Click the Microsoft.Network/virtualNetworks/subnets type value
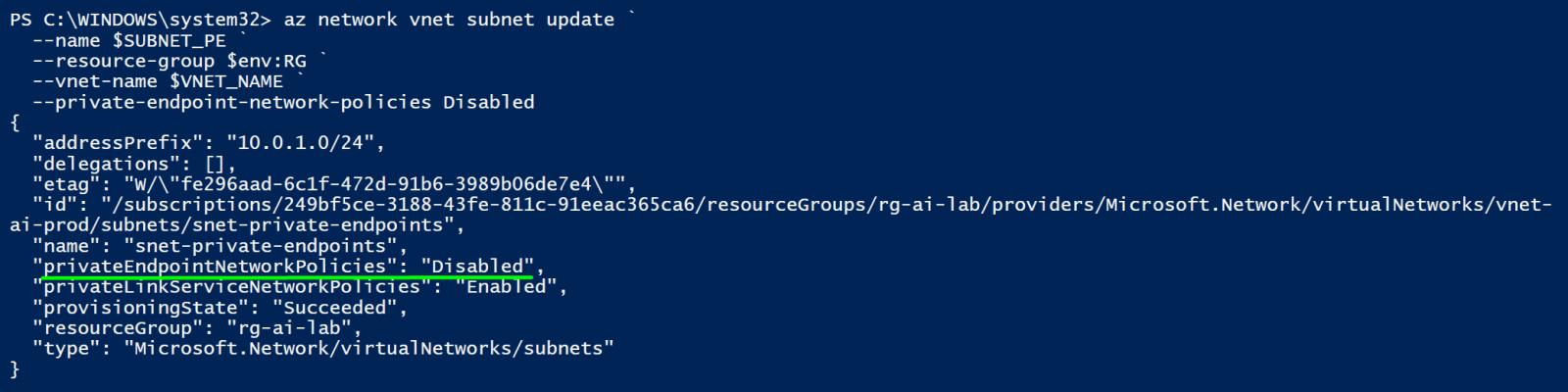 tap(369, 349)
